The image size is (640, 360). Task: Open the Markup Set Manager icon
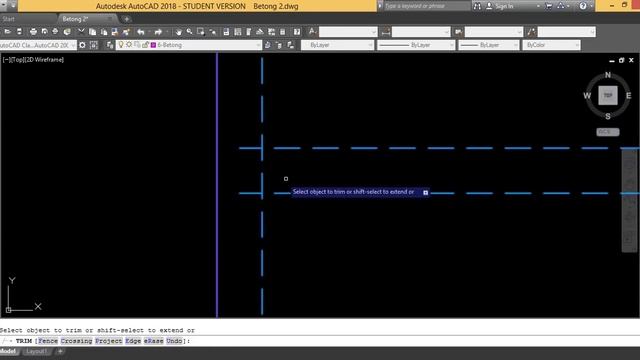click(271, 32)
